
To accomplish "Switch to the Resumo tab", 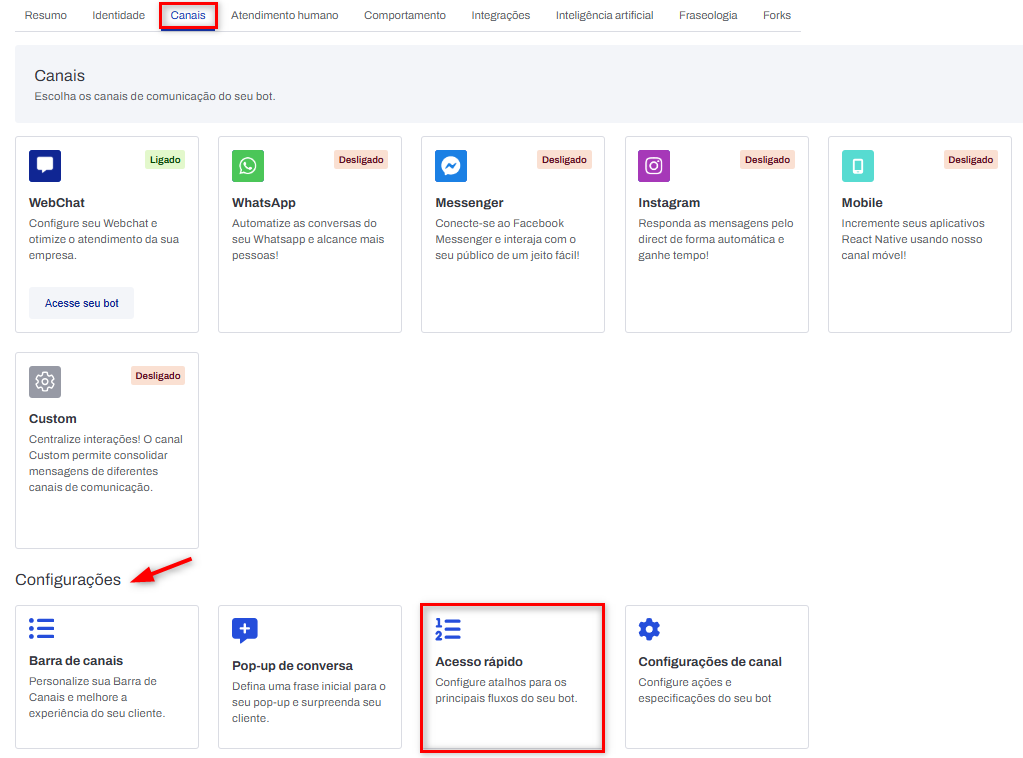I will (x=46, y=16).
